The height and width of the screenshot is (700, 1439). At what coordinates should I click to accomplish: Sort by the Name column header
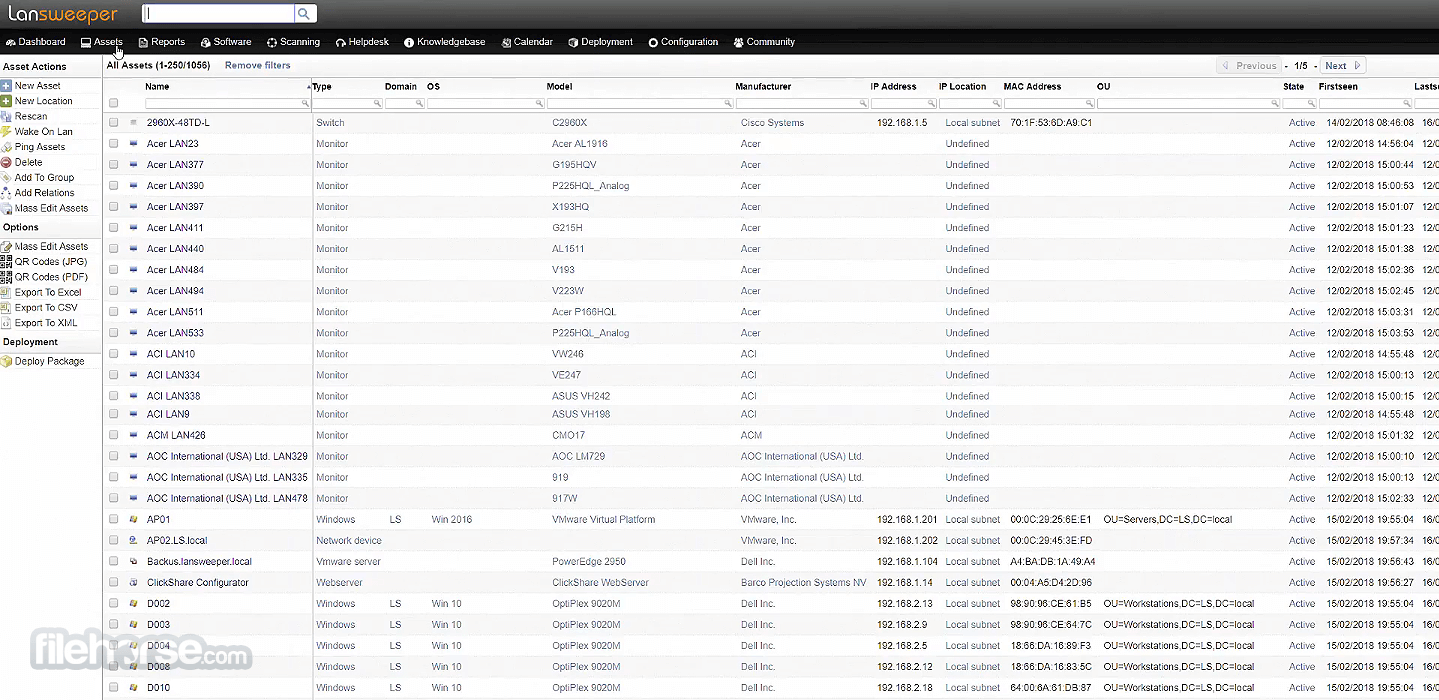[x=157, y=86]
